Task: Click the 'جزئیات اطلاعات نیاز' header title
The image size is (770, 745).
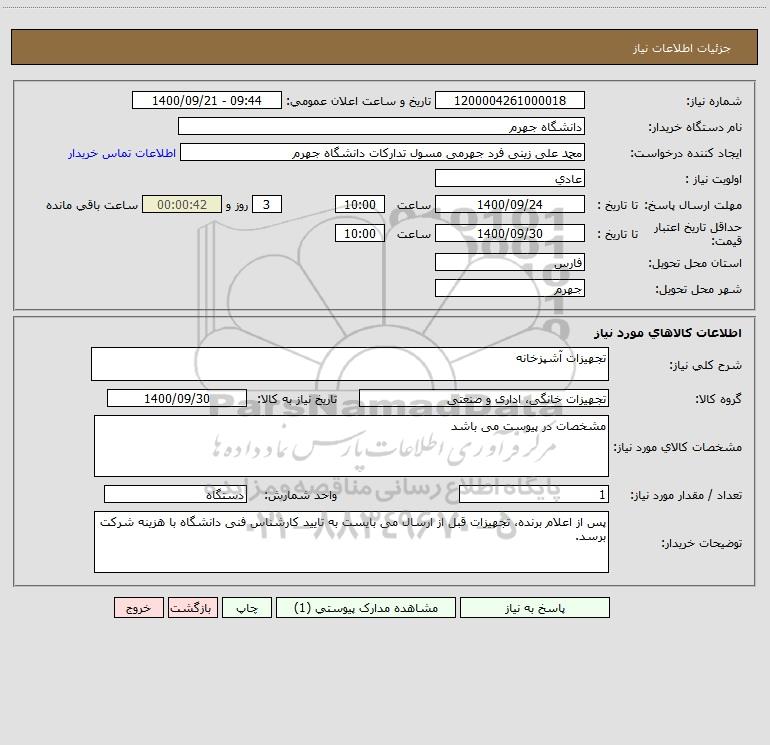Action: (681, 48)
